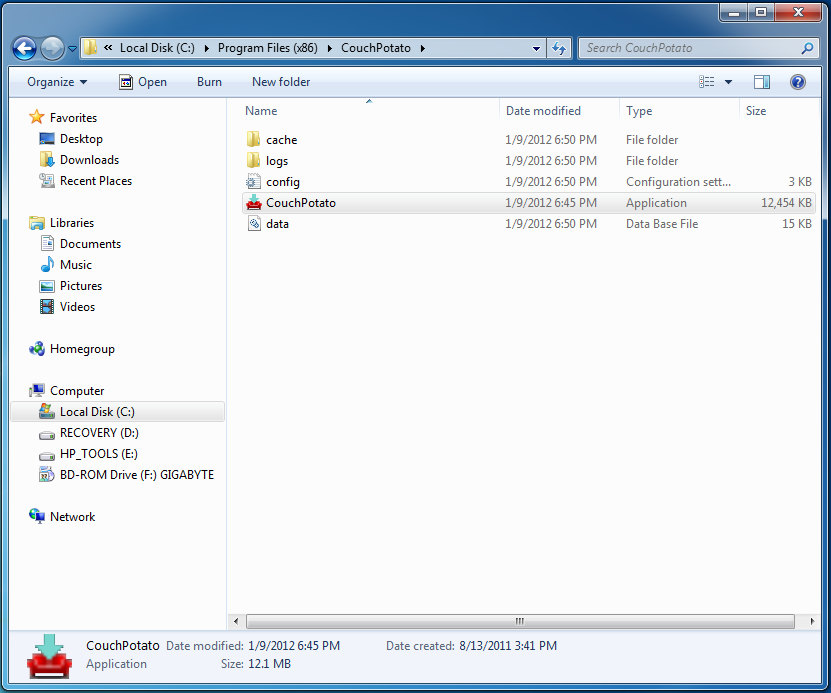This screenshot has height=693, width=831.
Task: Click the large CouchPotato icon in details pane
Action: 49,656
